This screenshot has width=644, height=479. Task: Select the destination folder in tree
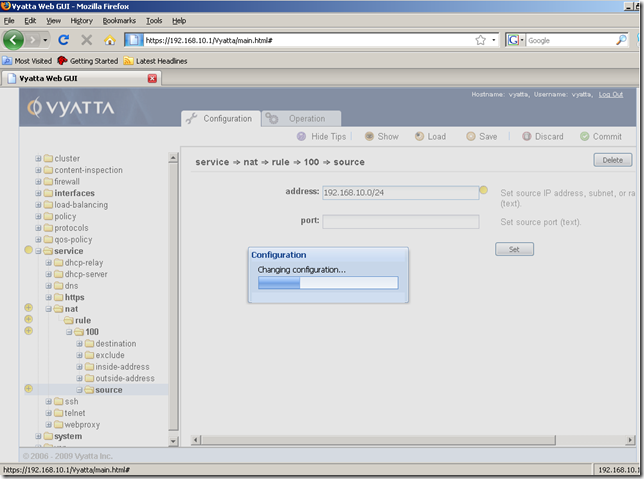coord(115,344)
